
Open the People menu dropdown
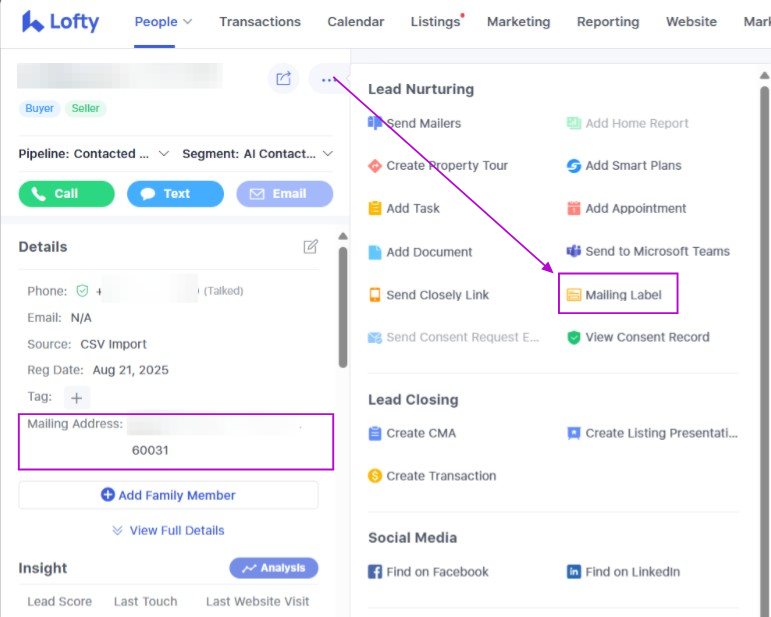163,22
